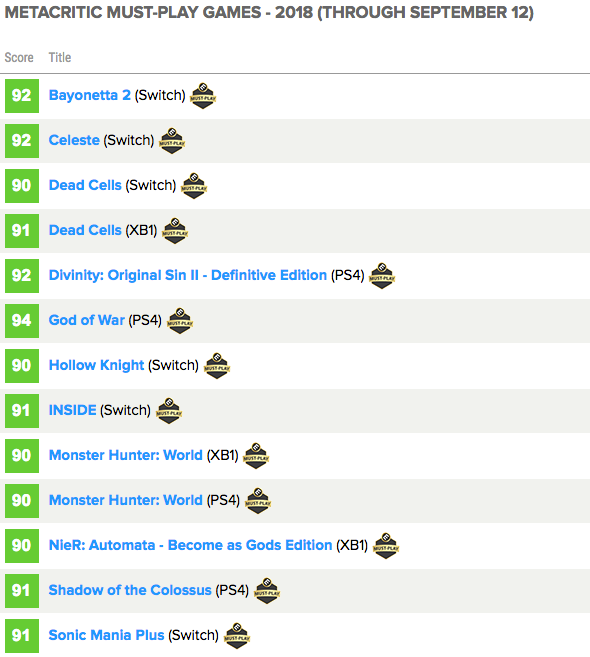Visit the Hollow Knight game page
The image size is (590, 657).
(96, 365)
